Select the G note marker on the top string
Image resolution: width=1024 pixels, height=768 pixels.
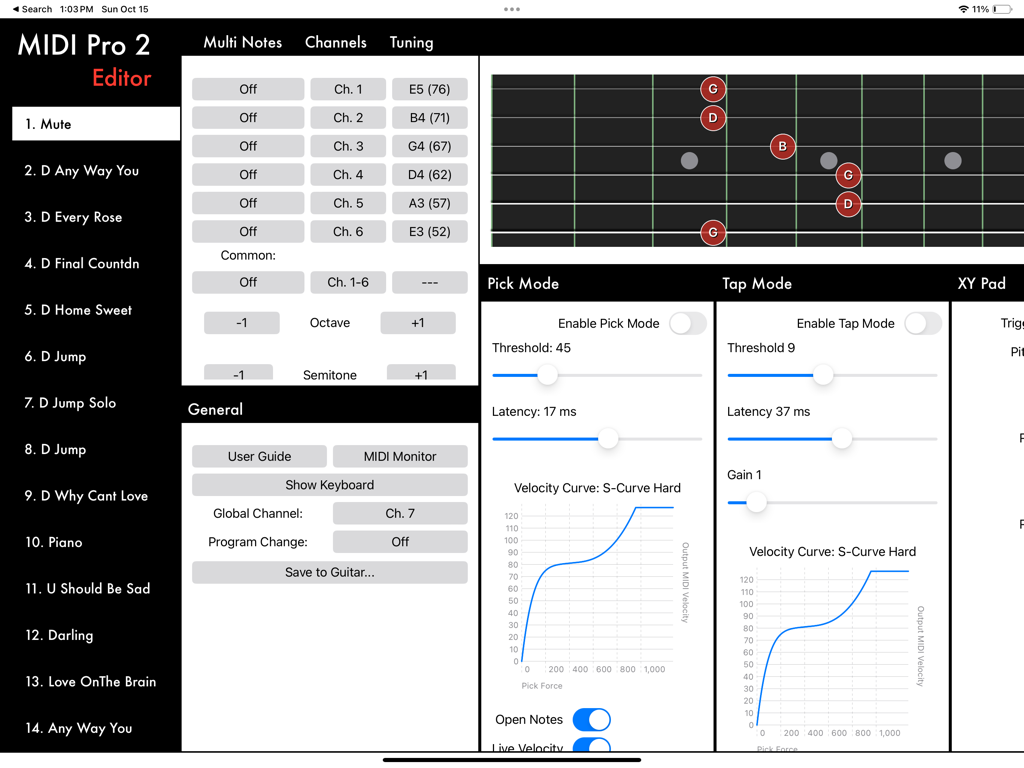[712, 89]
